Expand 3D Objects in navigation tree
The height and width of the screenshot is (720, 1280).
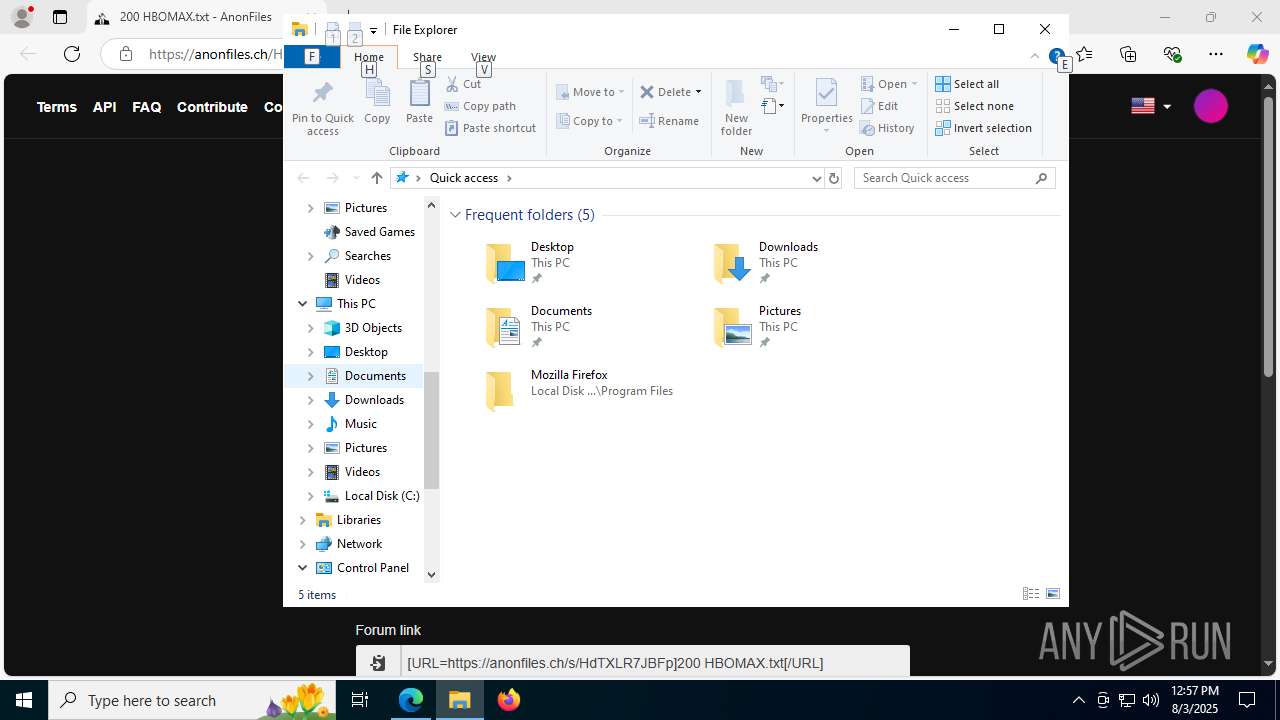(311, 328)
